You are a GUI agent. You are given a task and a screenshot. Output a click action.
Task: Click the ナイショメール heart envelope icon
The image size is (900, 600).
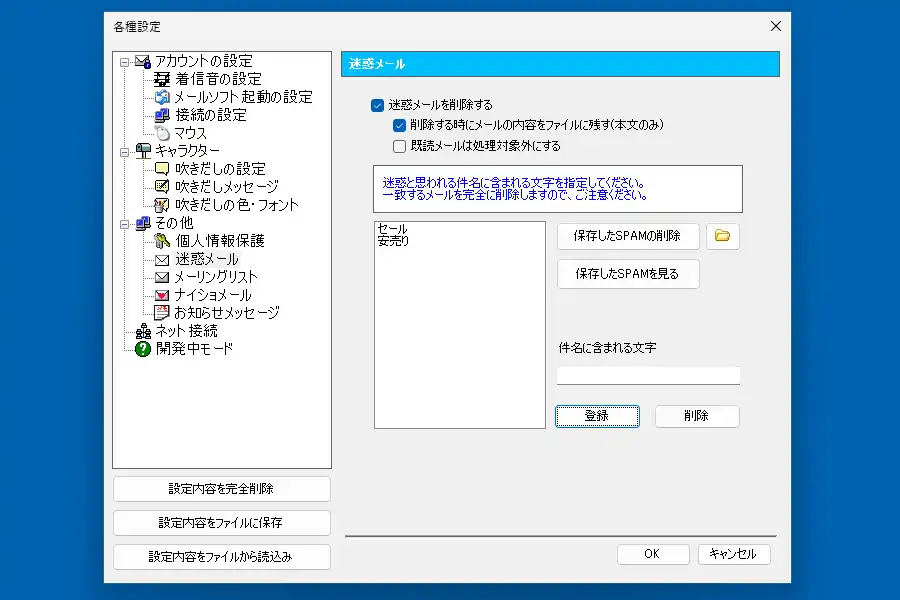(162, 295)
